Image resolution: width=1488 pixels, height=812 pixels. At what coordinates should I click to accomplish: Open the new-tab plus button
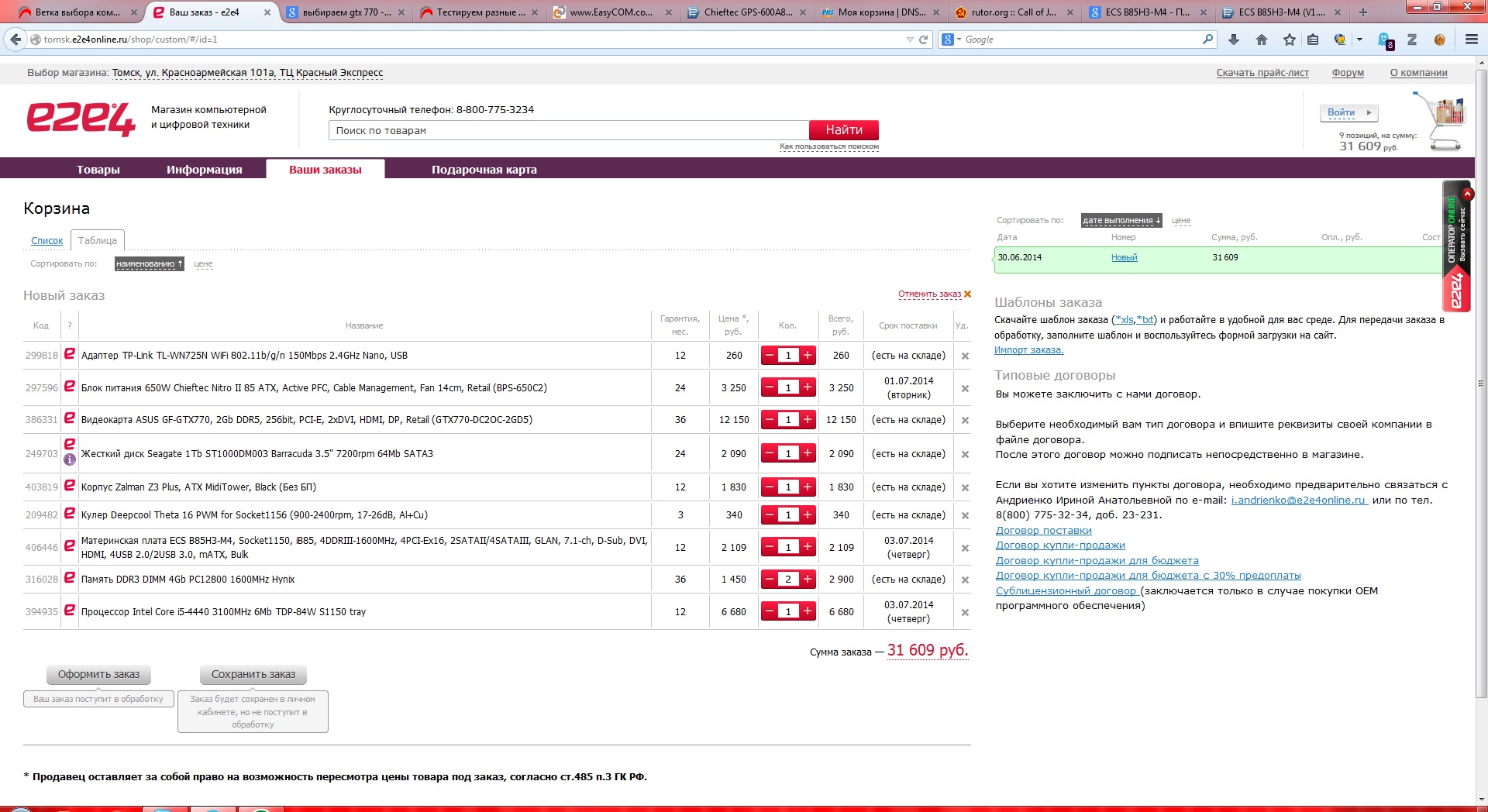(x=1363, y=12)
